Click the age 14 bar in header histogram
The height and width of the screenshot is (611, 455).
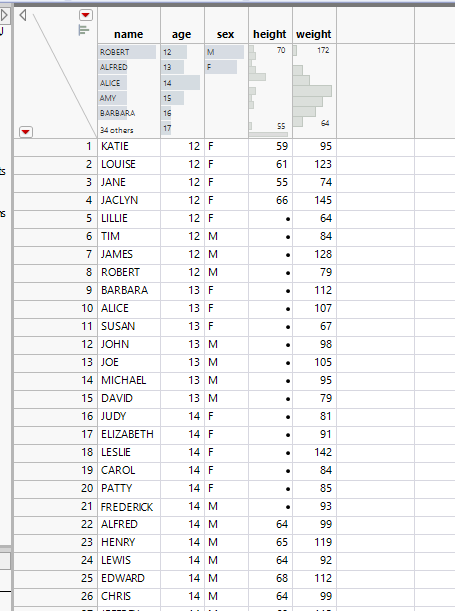click(181, 83)
